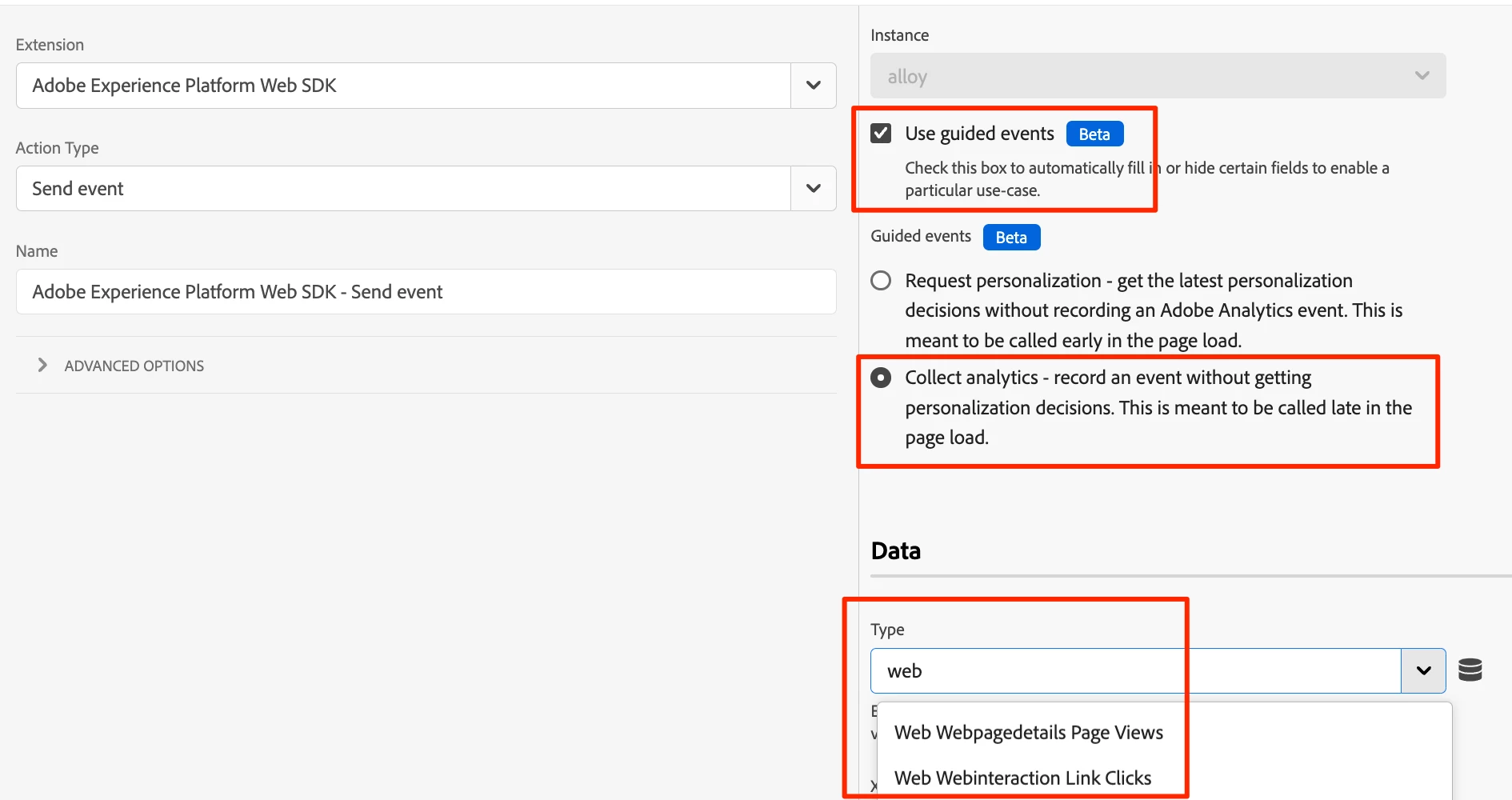Screen dimensions: 1512x800
Task: Open the Extension dropdown arrow
Action: 814,86
